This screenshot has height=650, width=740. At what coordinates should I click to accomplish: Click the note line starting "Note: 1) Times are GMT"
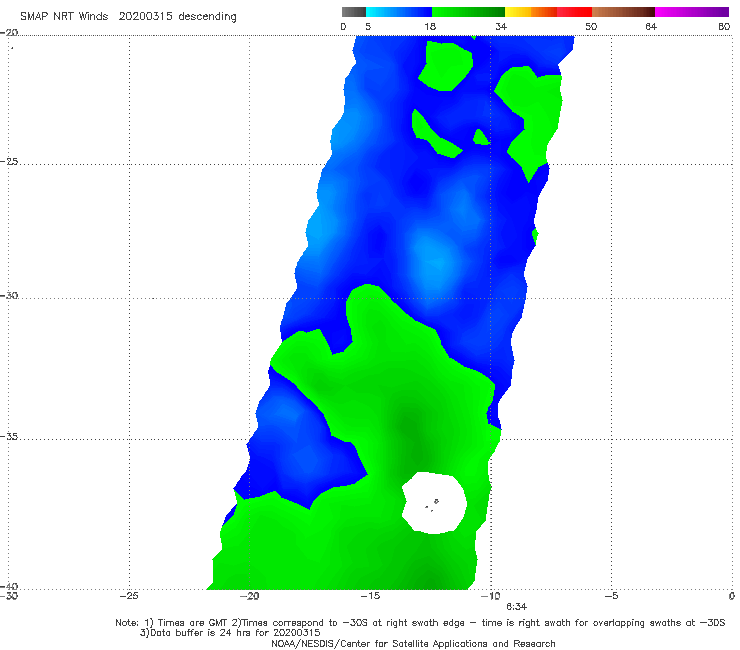click(x=420, y=623)
